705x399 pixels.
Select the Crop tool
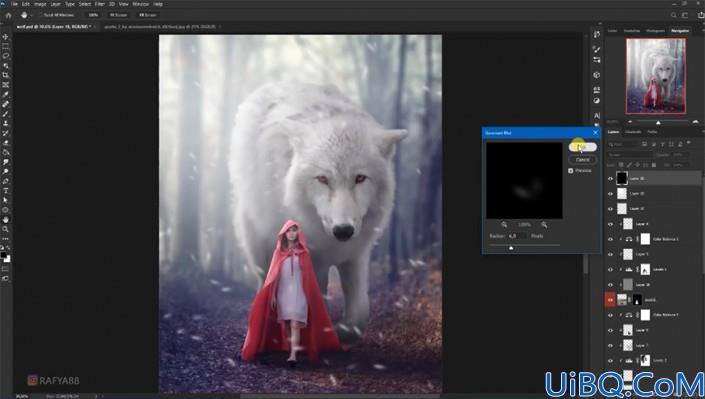tap(5, 75)
